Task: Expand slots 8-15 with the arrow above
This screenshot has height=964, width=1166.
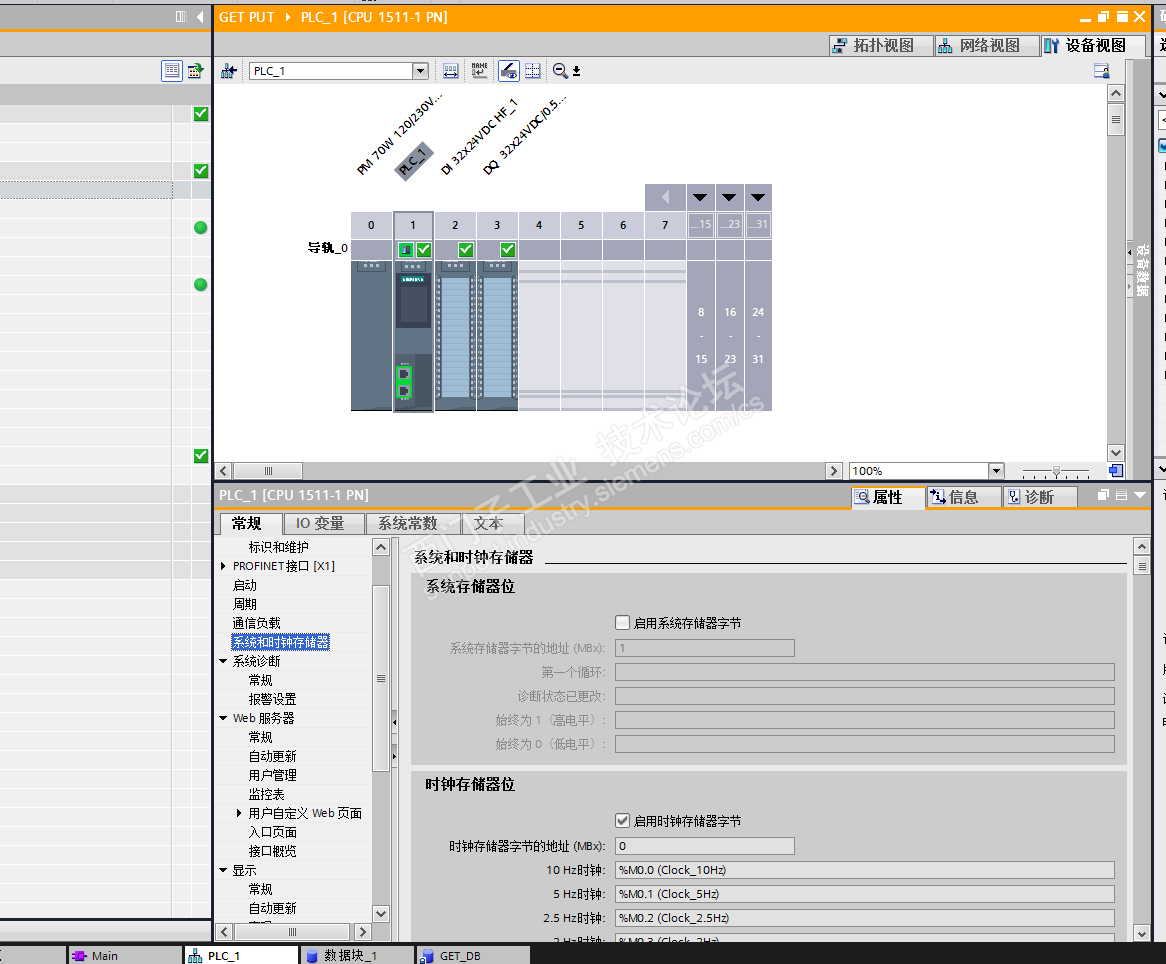Action: pos(700,197)
